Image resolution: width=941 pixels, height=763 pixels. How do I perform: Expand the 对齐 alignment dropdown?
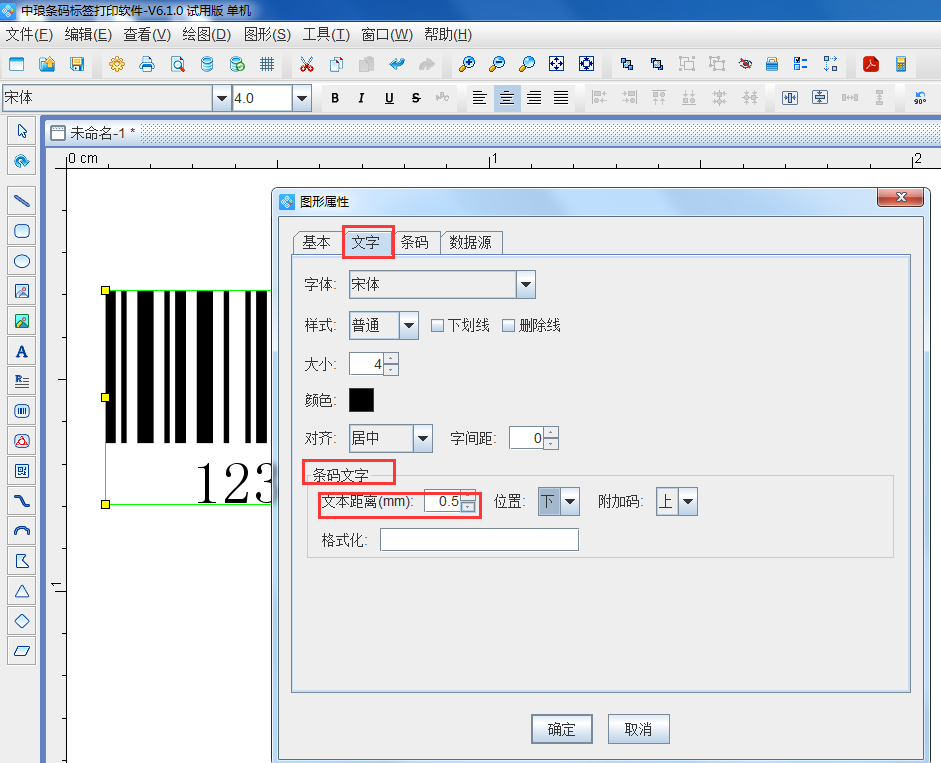422,438
